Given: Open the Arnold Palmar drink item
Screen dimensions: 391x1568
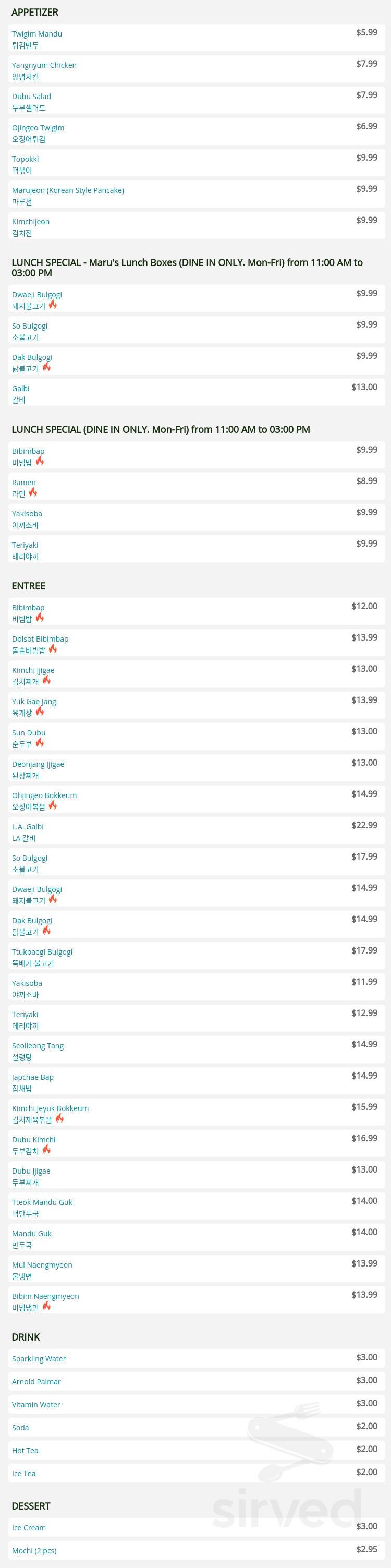Looking at the screenshot, I should tap(197, 1382).
